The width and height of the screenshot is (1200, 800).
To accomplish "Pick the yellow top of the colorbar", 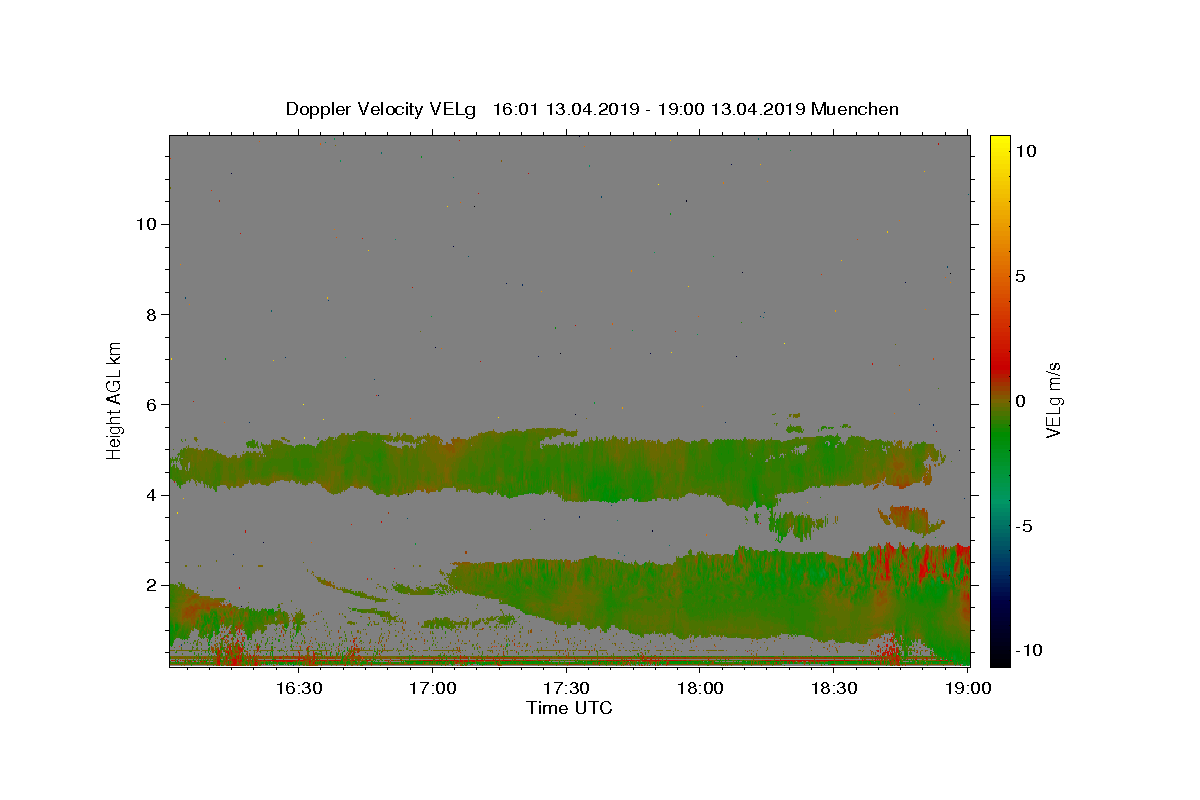I will click(x=999, y=142).
